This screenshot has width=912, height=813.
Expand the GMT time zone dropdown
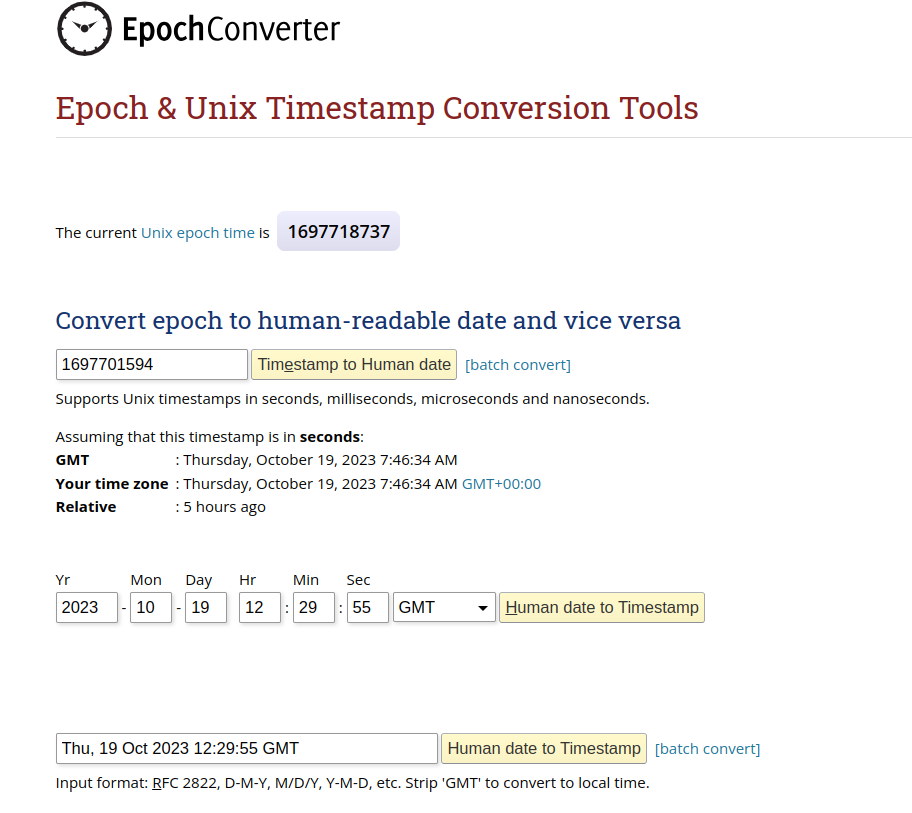point(444,608)
